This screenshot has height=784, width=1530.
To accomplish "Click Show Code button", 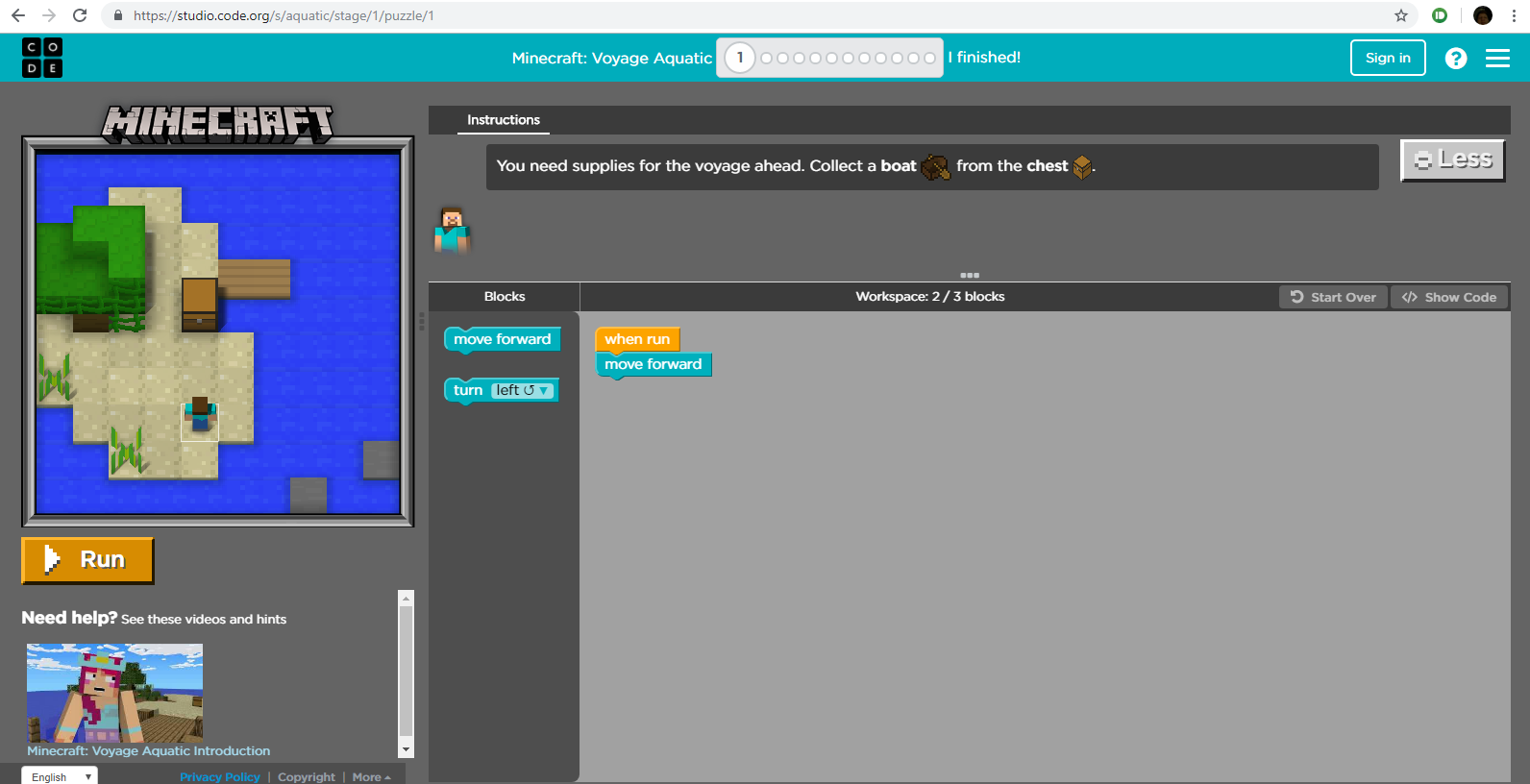I will [1449, 297].
